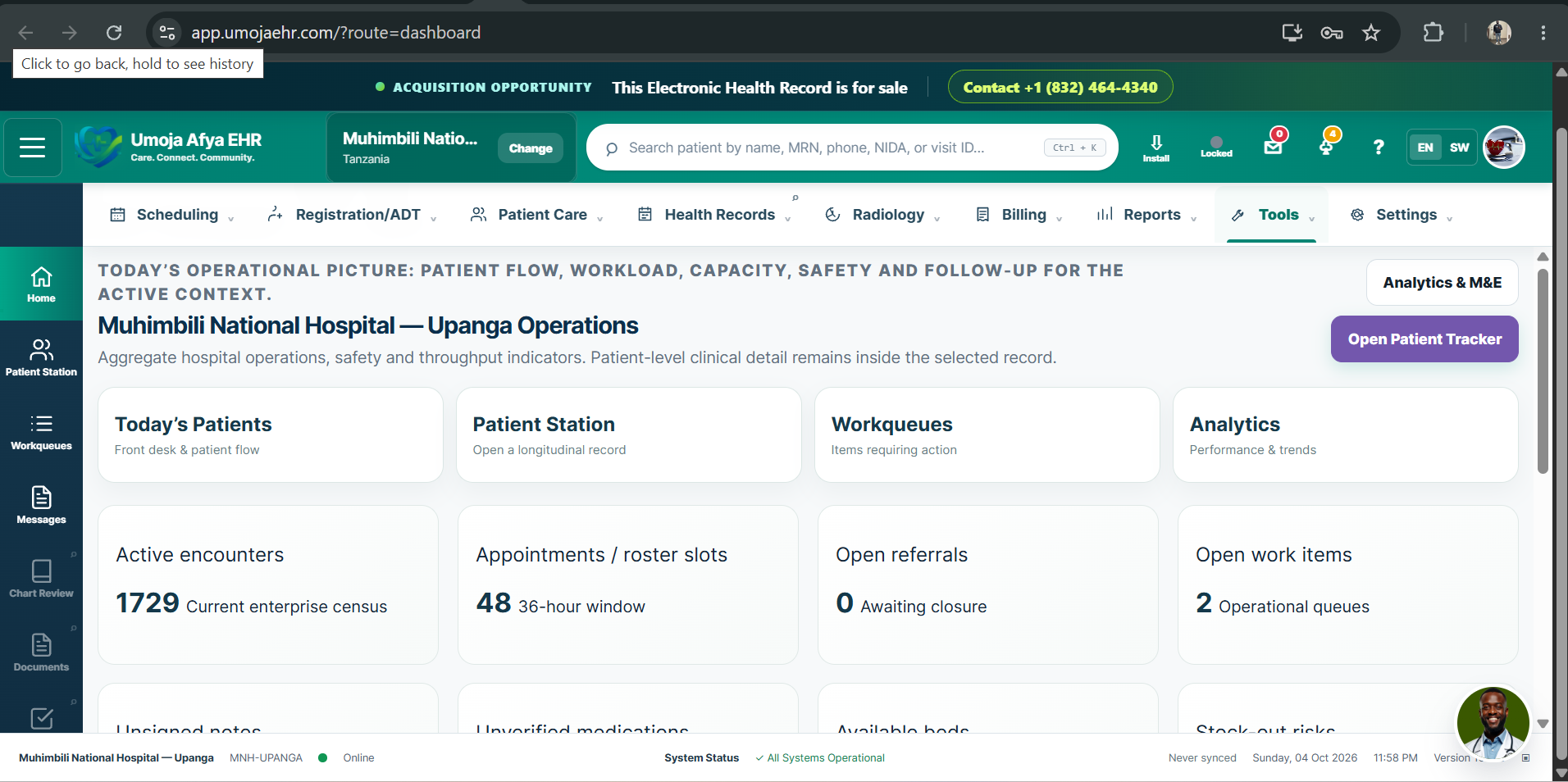Open the mail inbox icon
The image size is (1568, 782).
click(1274, 146)
